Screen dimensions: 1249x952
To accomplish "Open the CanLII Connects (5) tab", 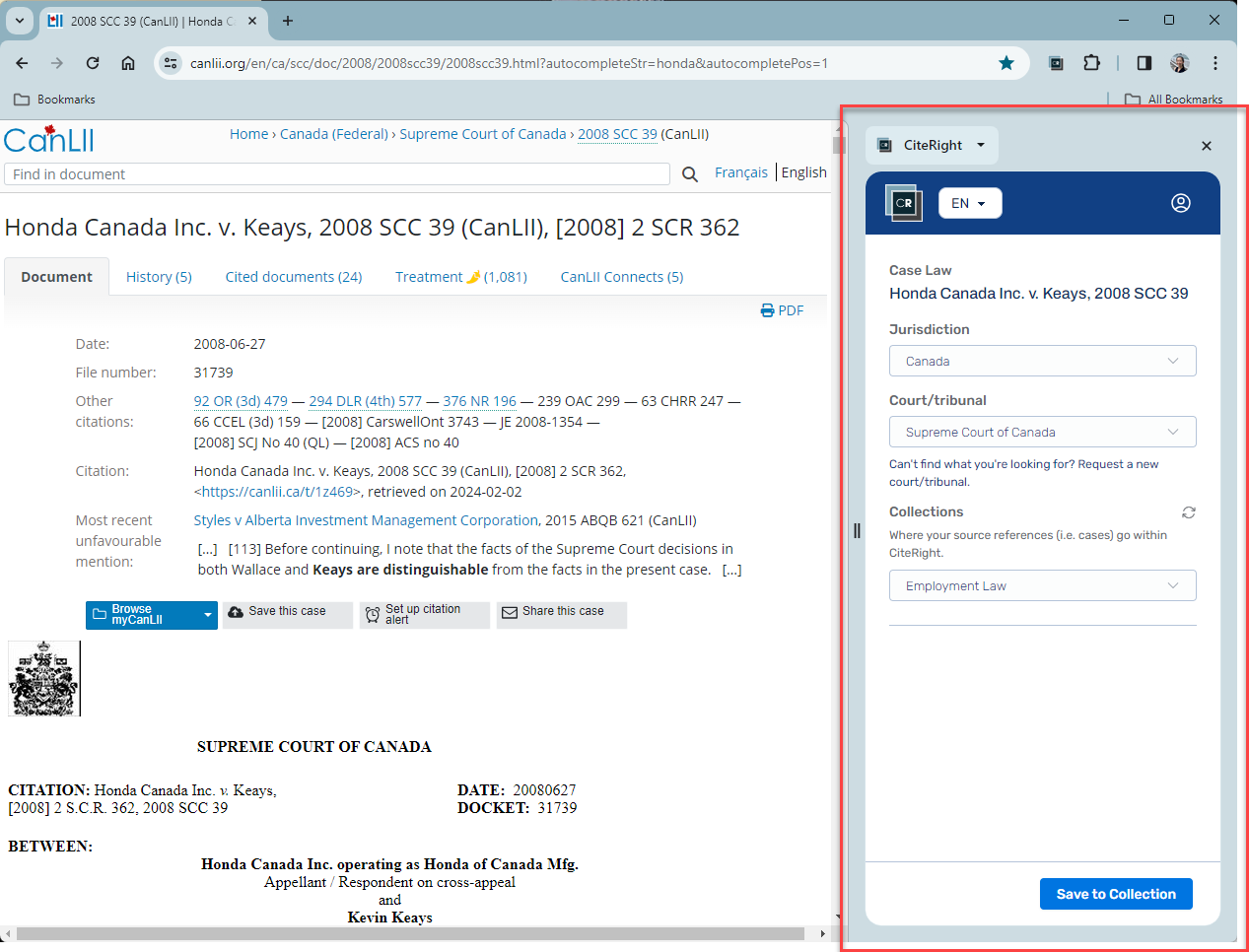I will pos(622,277).
